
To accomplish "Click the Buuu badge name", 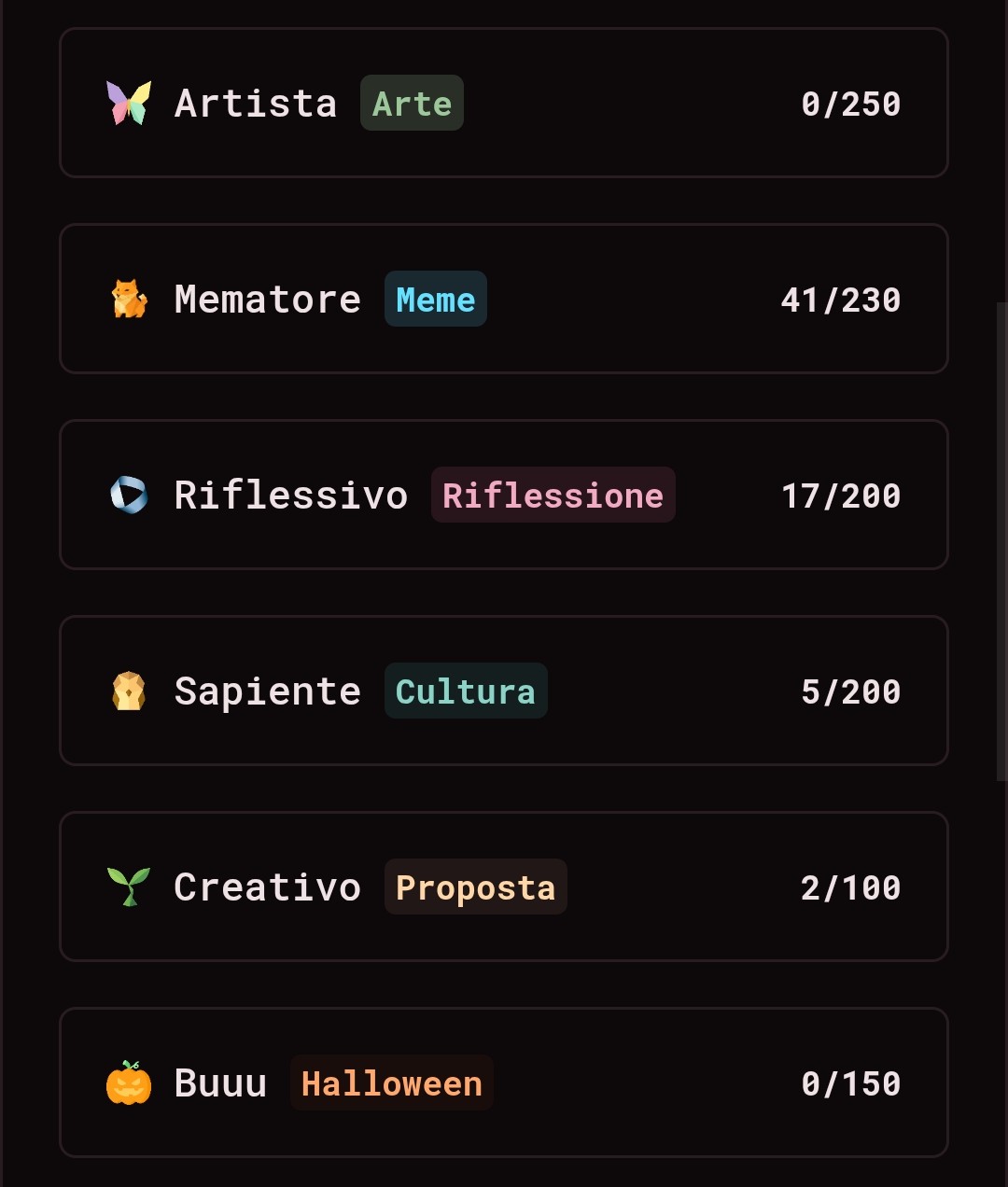I will [221, 1082].
